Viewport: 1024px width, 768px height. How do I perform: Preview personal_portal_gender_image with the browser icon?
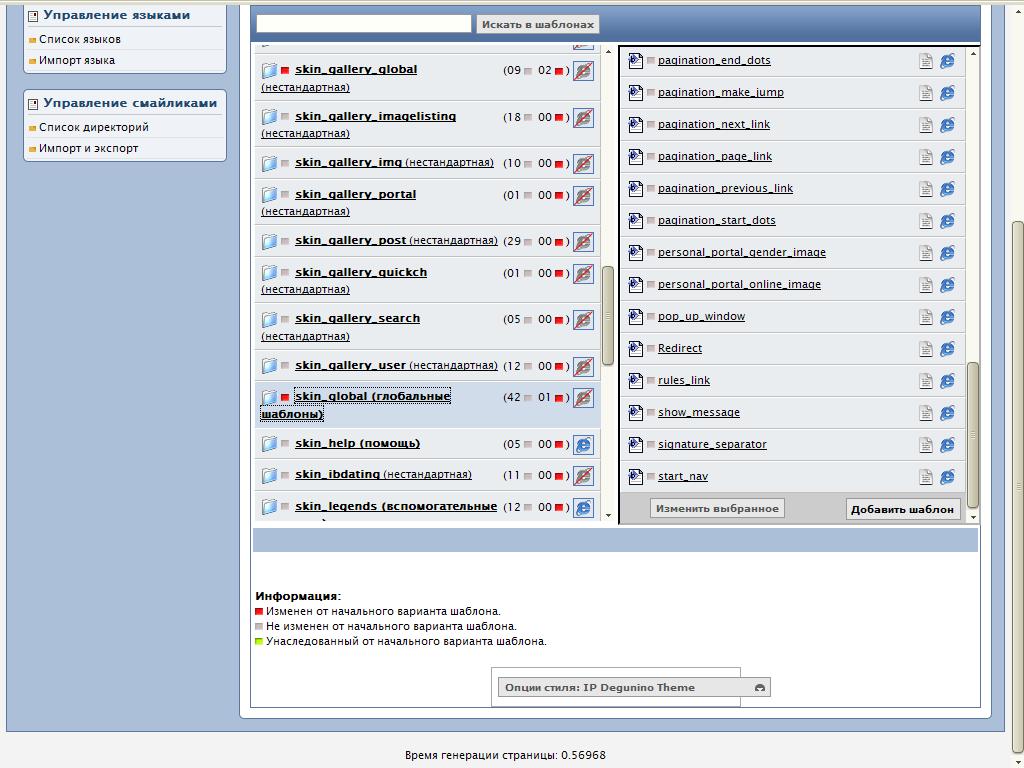point(948,253)
